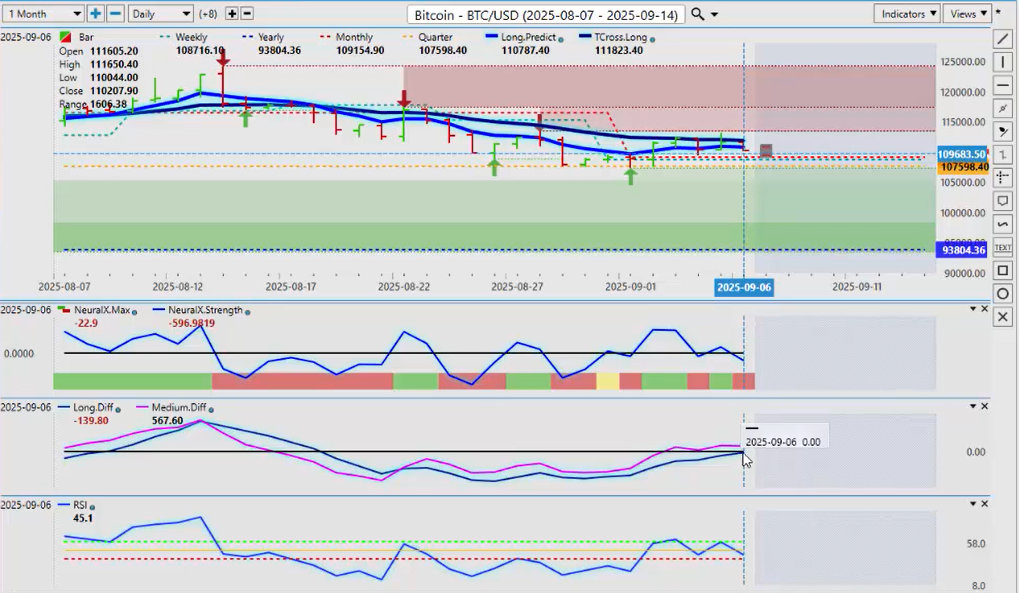Screen dimensions: 1019x593
Task: Open the 1 Month range dropdown
Action: click(x=42, y=14)
